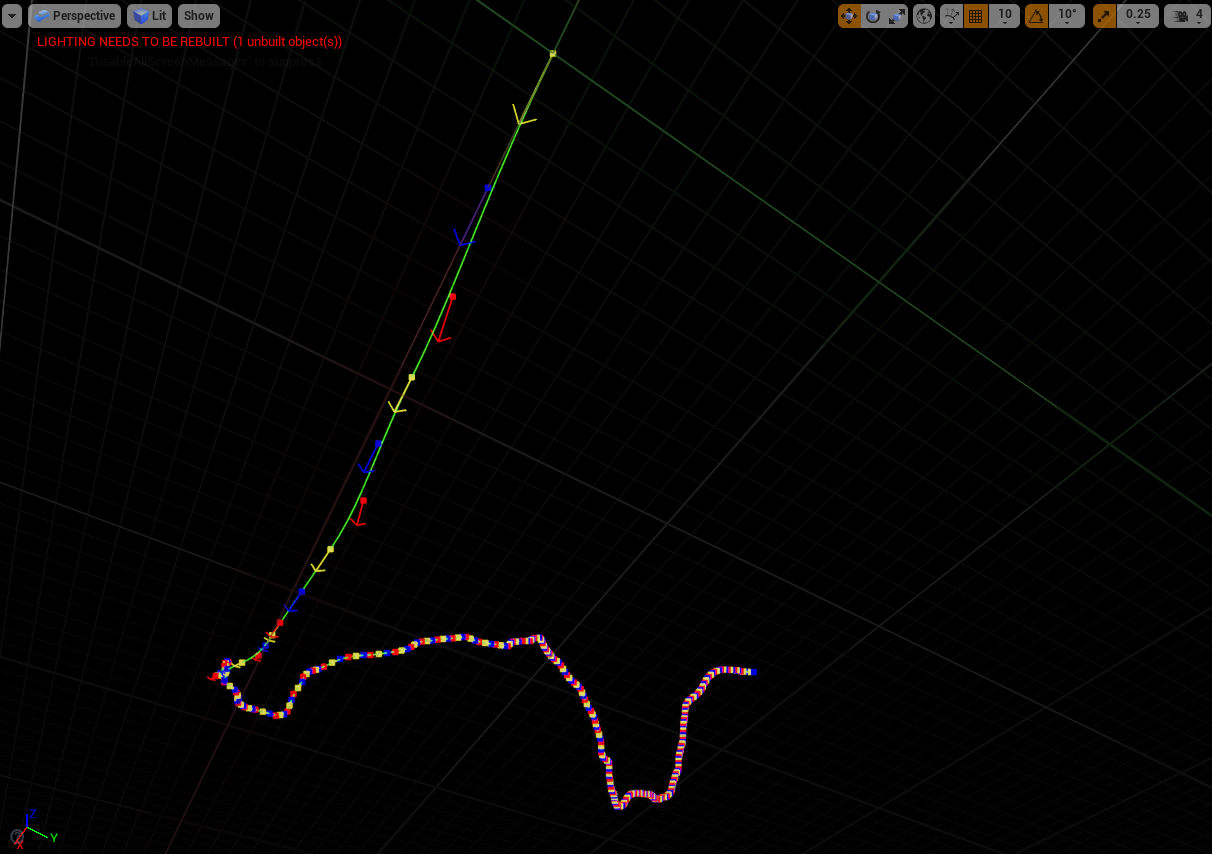
Task: Open the scale snap 0.25 dropdown
Action: click(1138, 16)
